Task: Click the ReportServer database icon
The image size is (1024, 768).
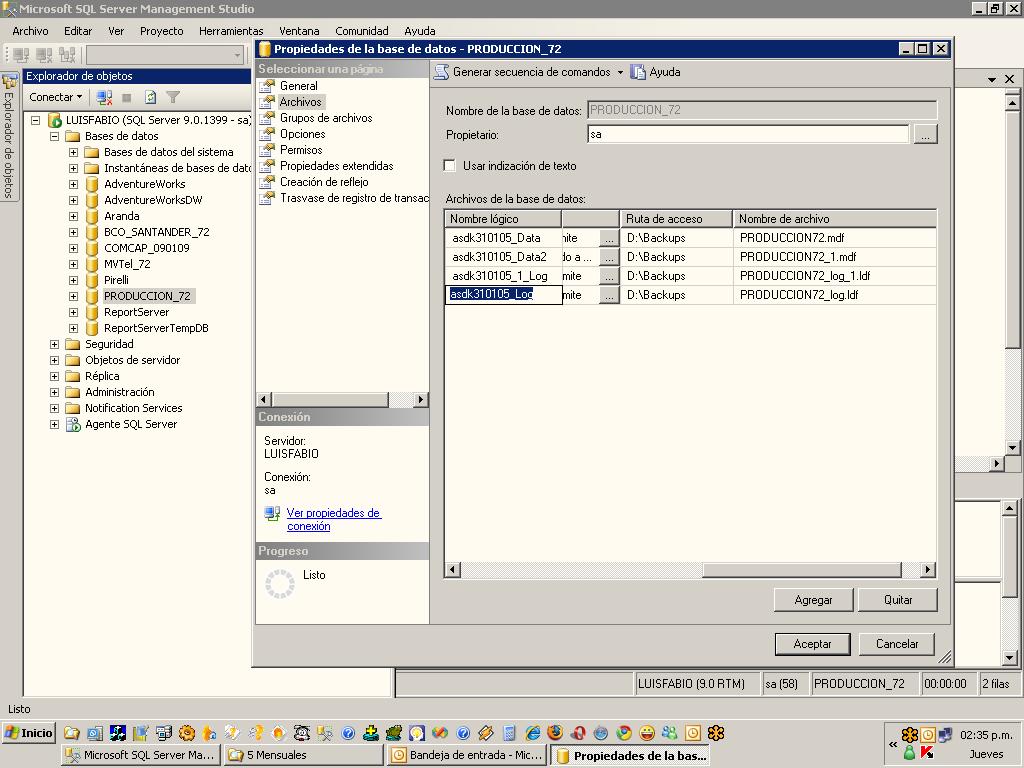Action: (x=92, y=312)
